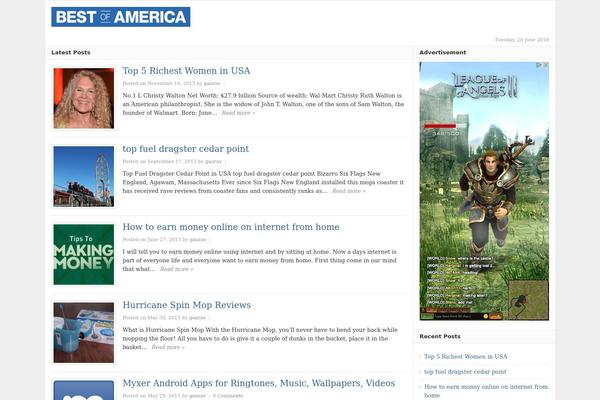The width and height of the screenshot is (600, 400).
Task: Open the Best of America logo
Action: click(121, 17)
